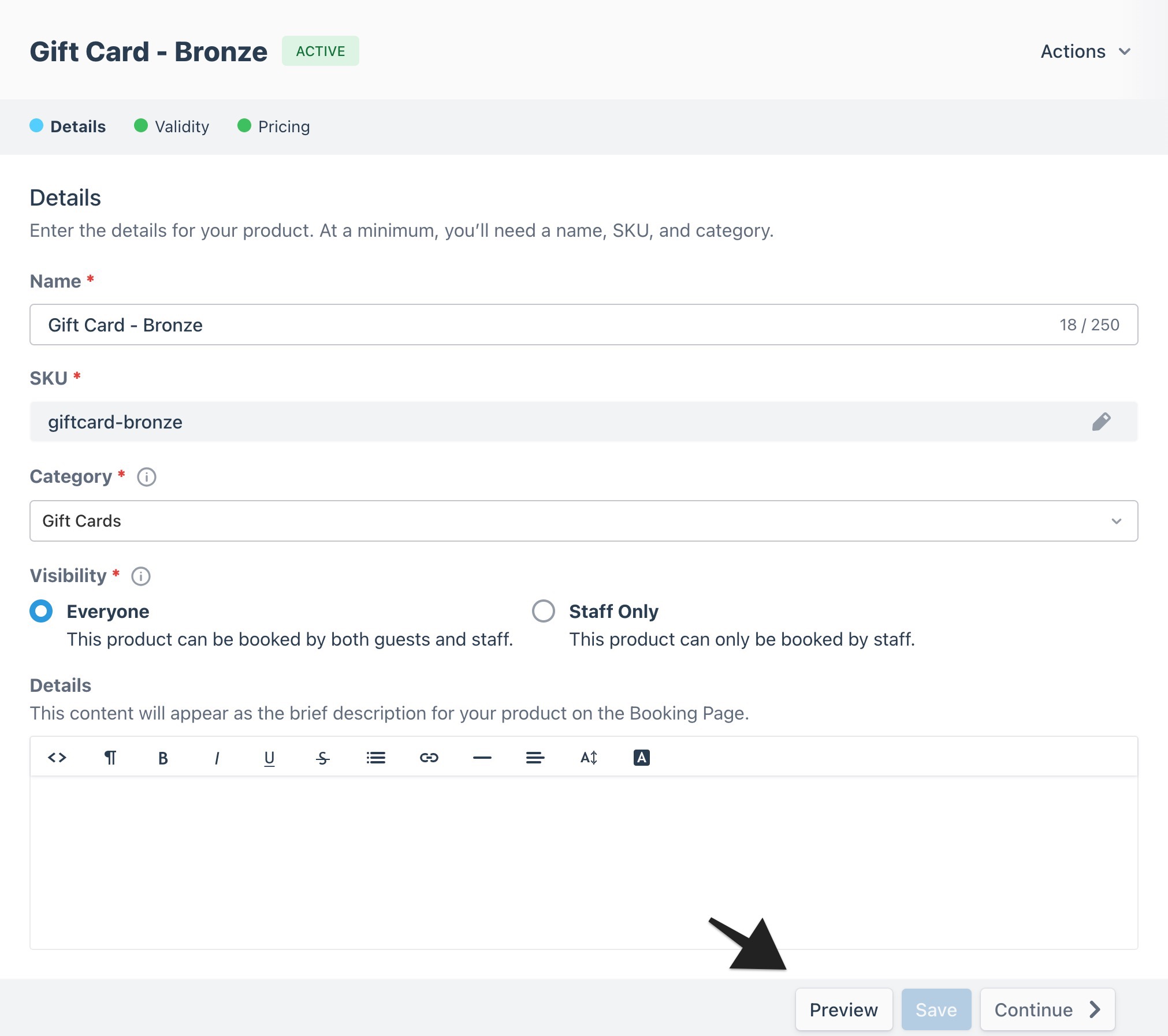Screen dimensions: 1168x1036
Task: Open paragraph format options in editor
Action: (x=110, y=757)
